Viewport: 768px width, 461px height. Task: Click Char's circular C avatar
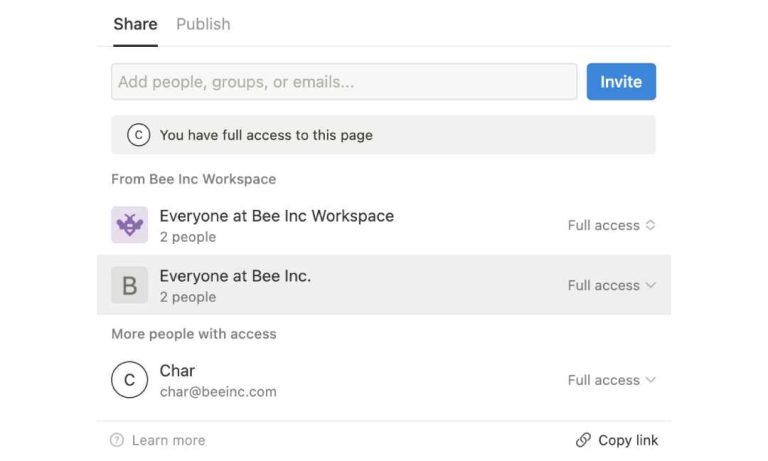click(129, 380)
